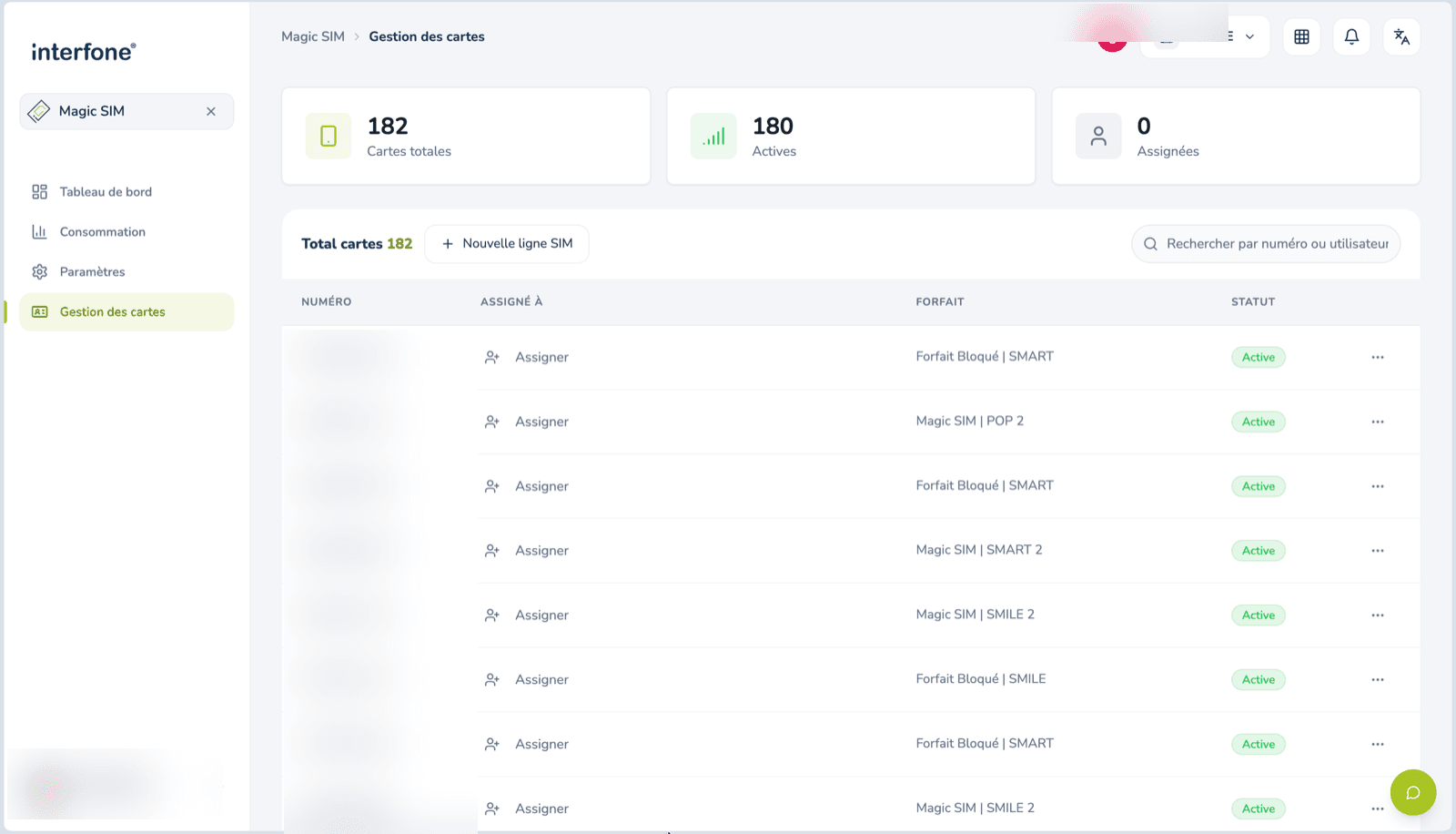Open the apps grid icon
This screenshot has width=1456, height=834.
[x=1301, y=36]
